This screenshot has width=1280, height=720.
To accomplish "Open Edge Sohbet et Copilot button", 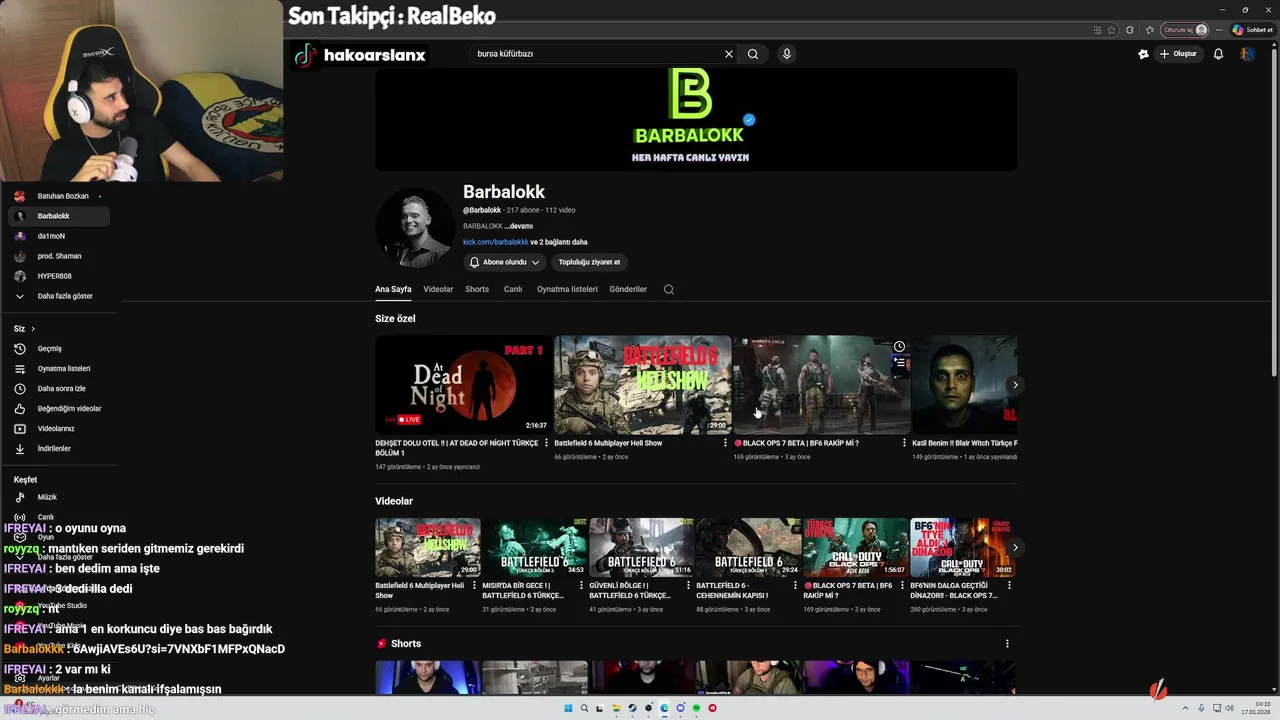I will (x=1251, y=30).
